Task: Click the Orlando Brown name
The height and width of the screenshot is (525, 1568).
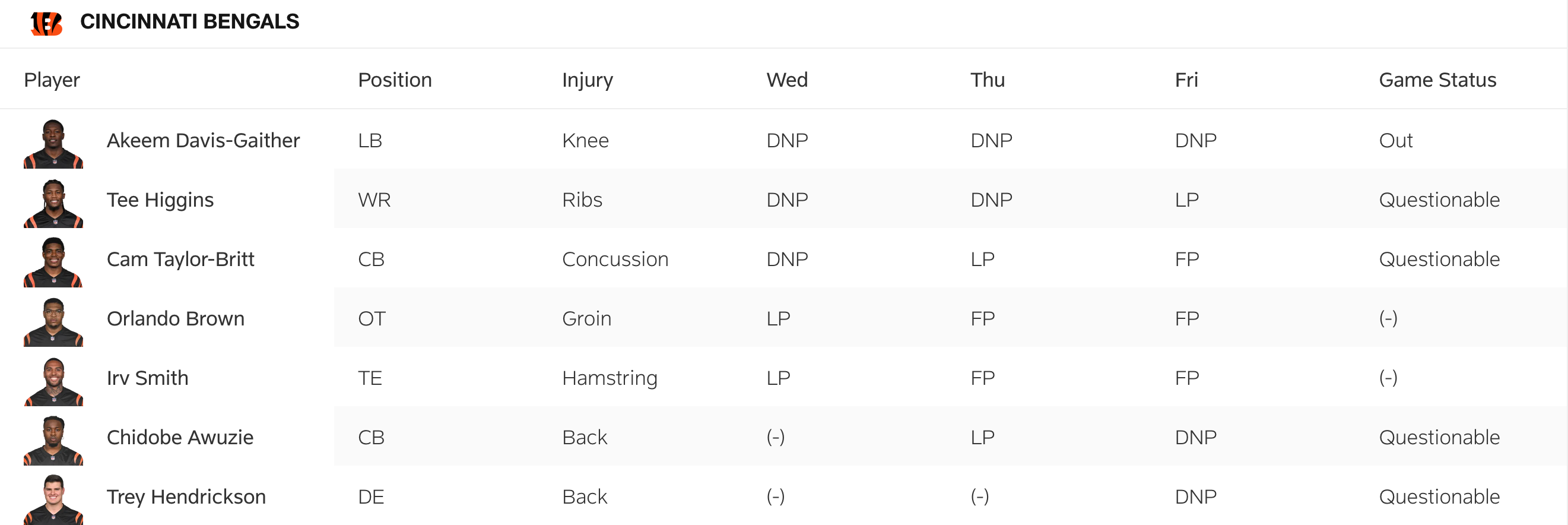Action: point(175,318)
